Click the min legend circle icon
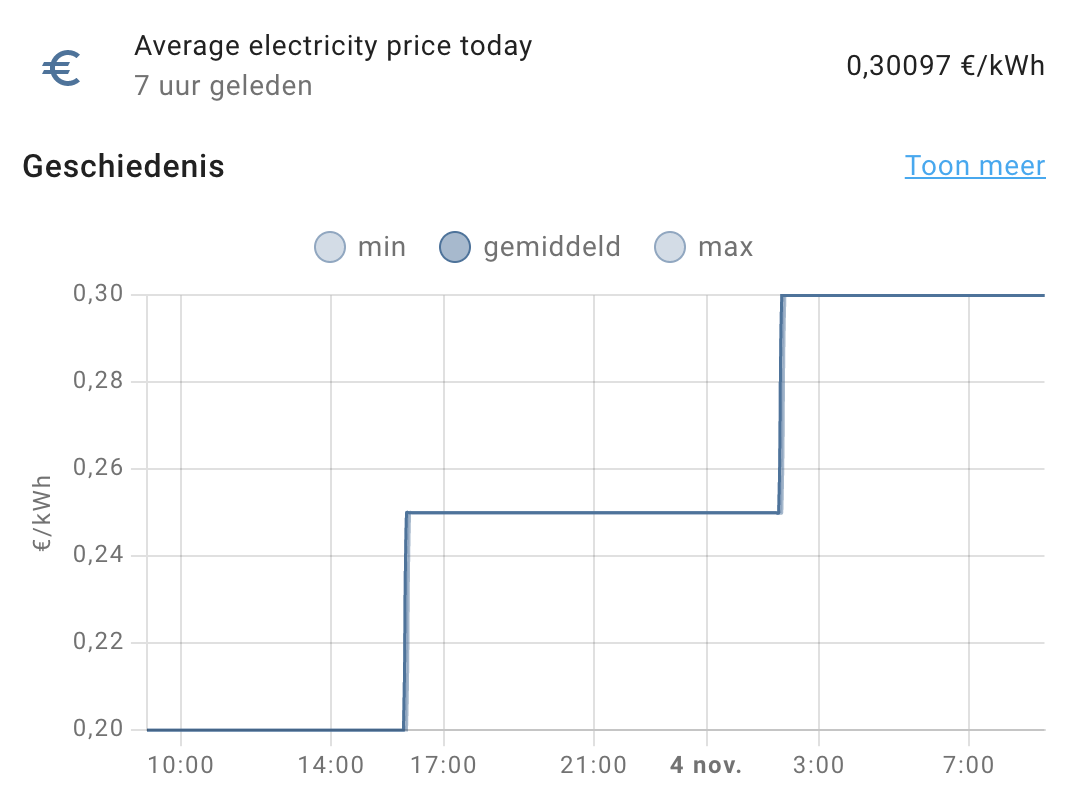This screenshot has width=1070, height=794. coord(329,246)
